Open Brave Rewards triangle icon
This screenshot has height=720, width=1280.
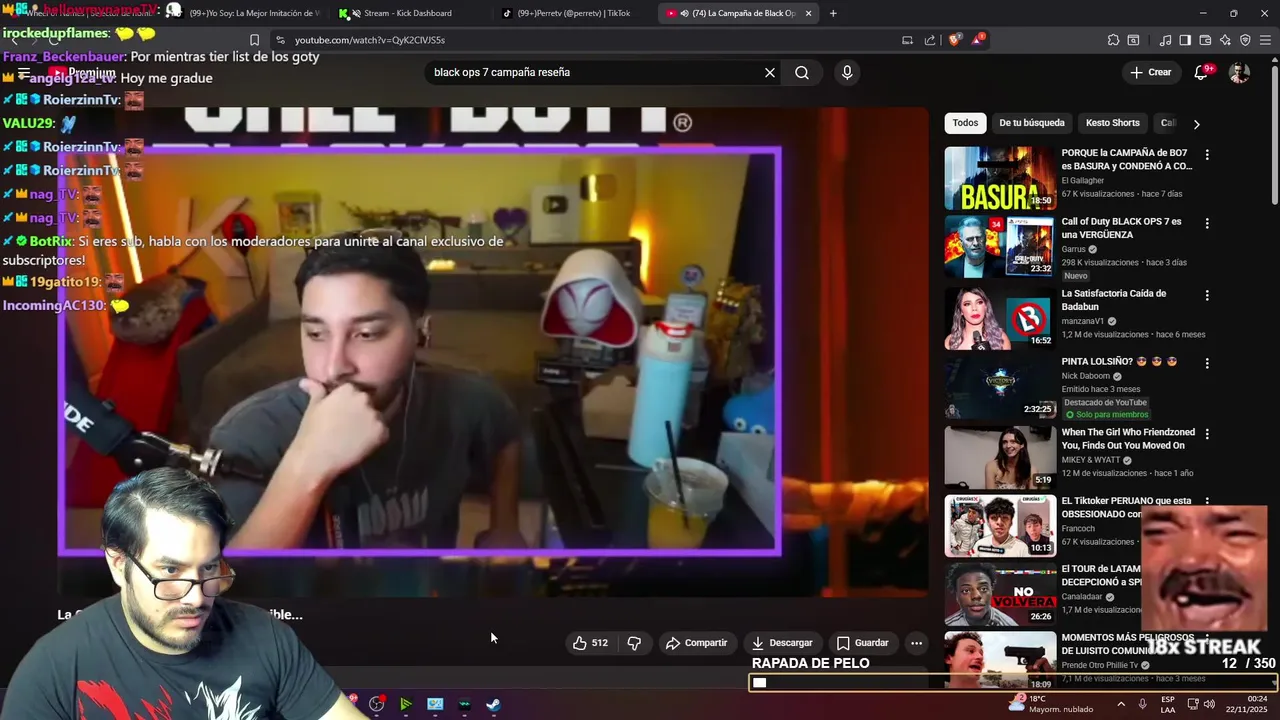978,40
